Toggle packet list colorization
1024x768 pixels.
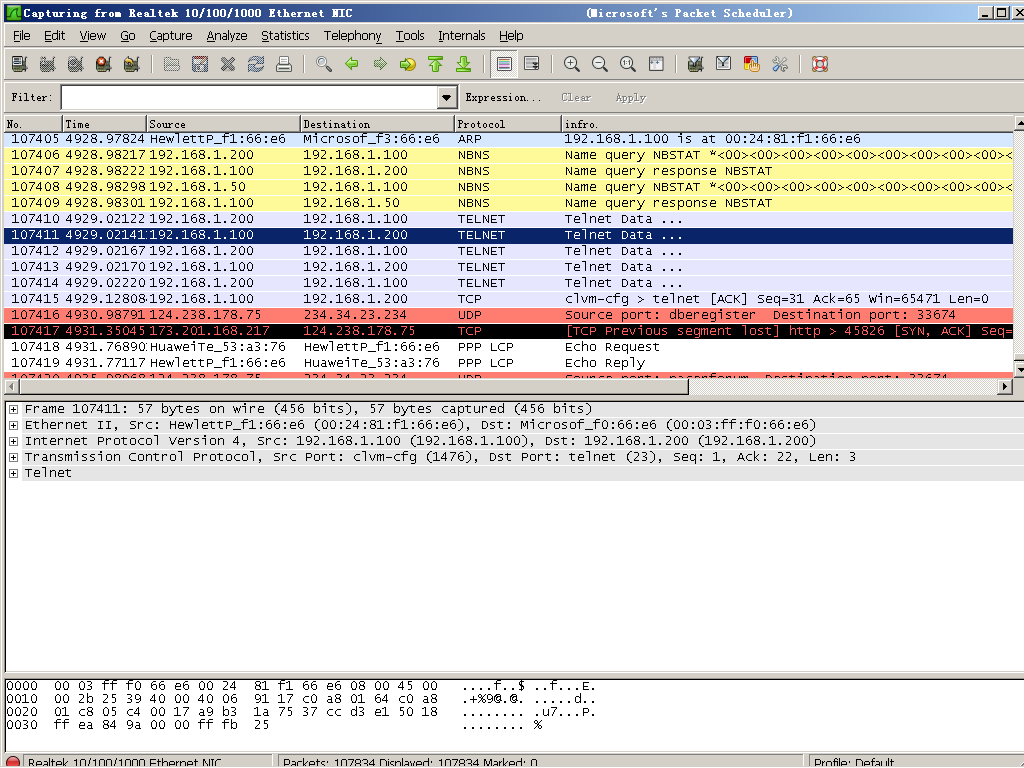tap(504, 64)
